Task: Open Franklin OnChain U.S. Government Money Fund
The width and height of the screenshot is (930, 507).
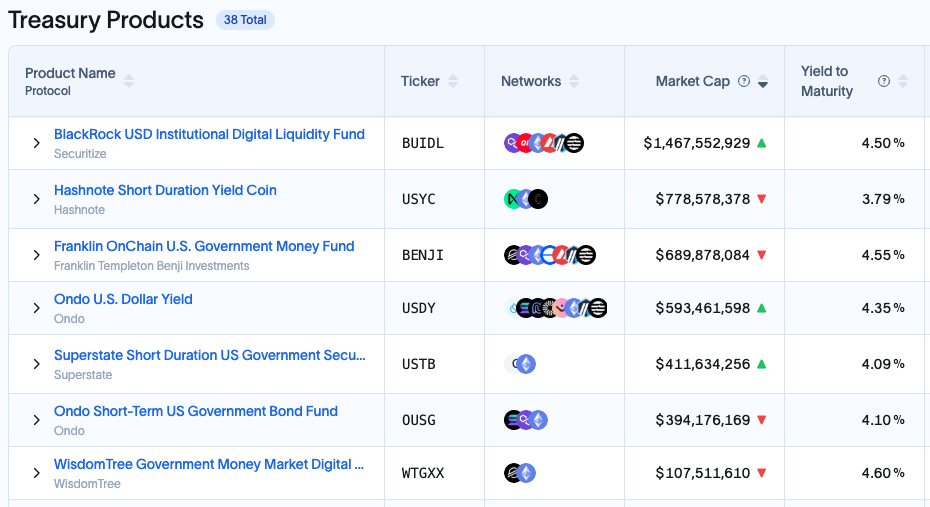Action: tap(204, 246)
